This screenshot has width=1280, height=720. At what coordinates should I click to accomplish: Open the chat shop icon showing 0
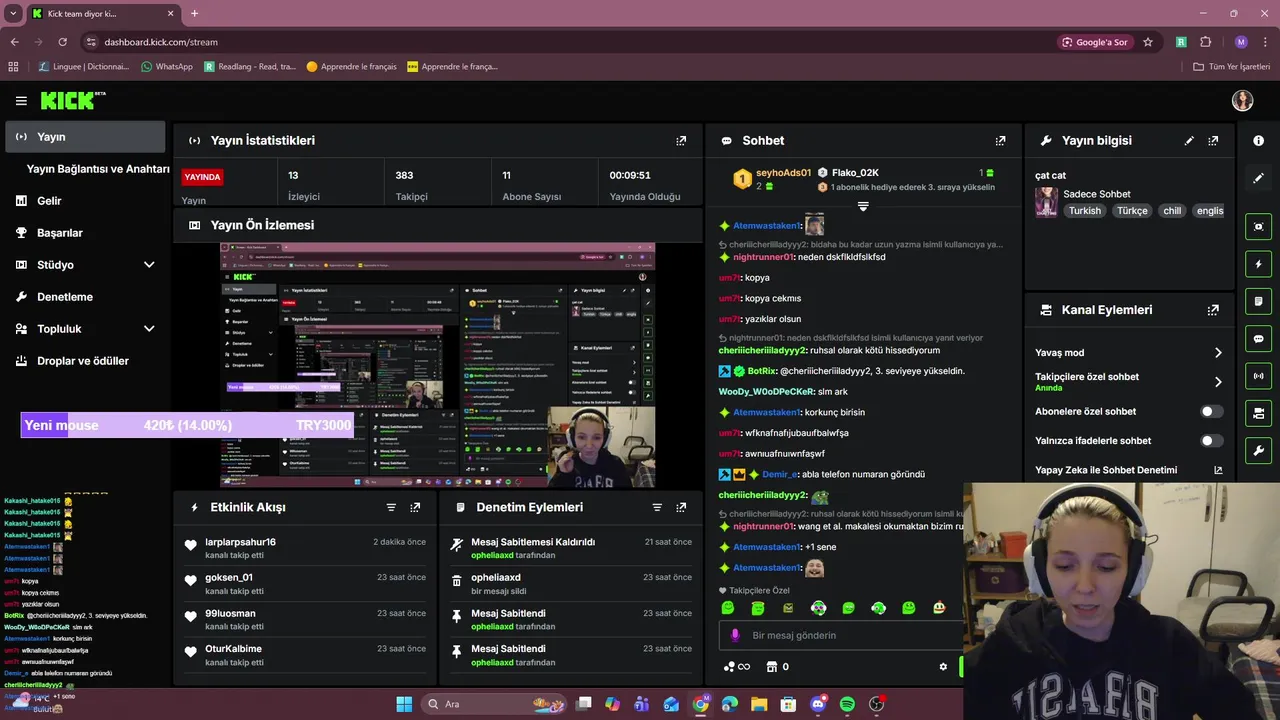[777, 667]
